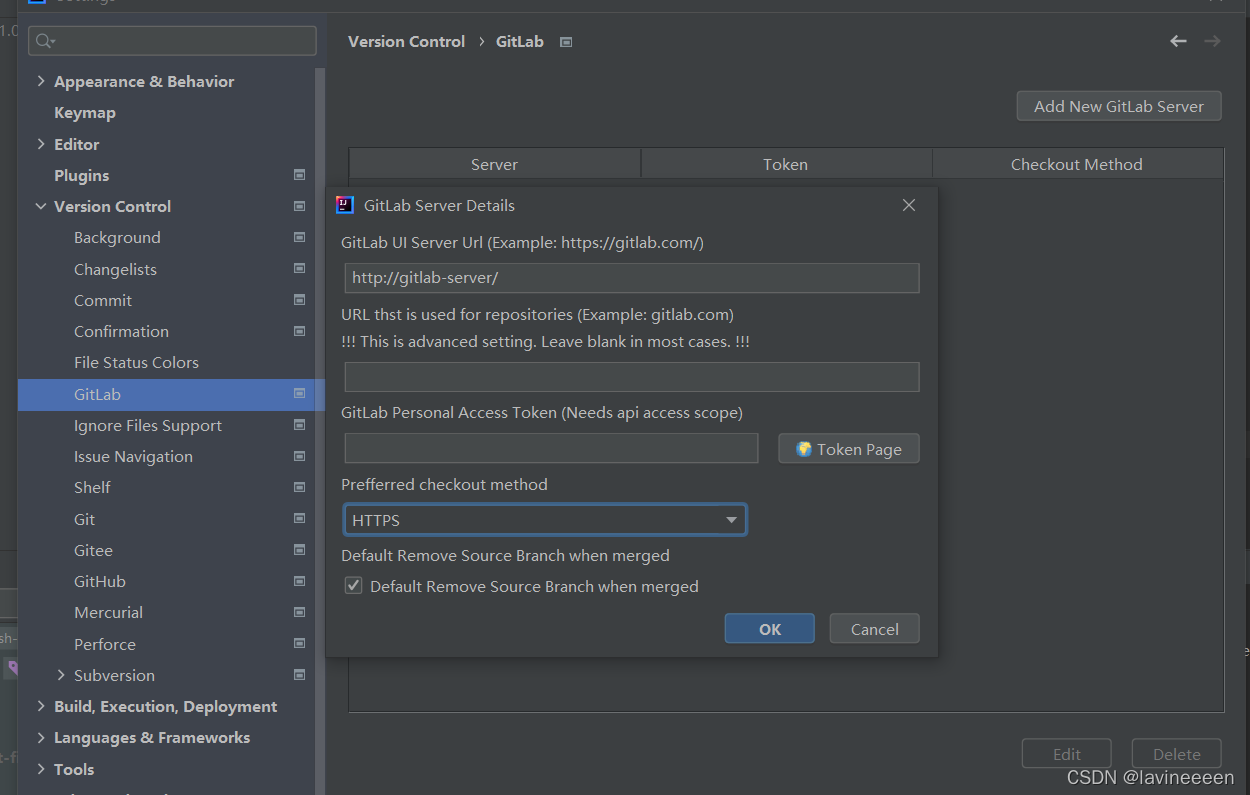
Task: Open the Shelf settings page
Action: [92, 487]
